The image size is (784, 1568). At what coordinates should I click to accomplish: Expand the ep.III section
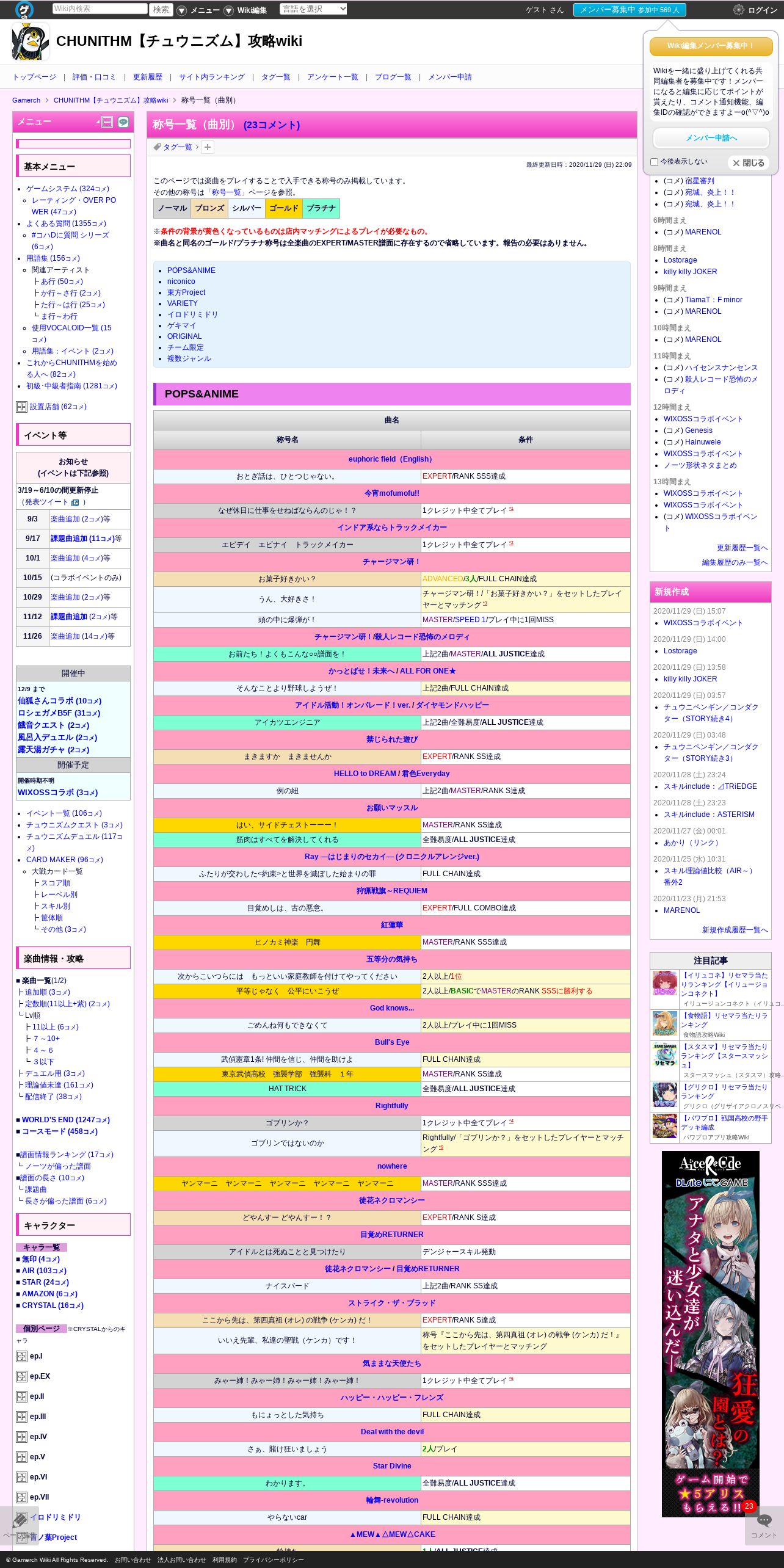[21, 1417]
